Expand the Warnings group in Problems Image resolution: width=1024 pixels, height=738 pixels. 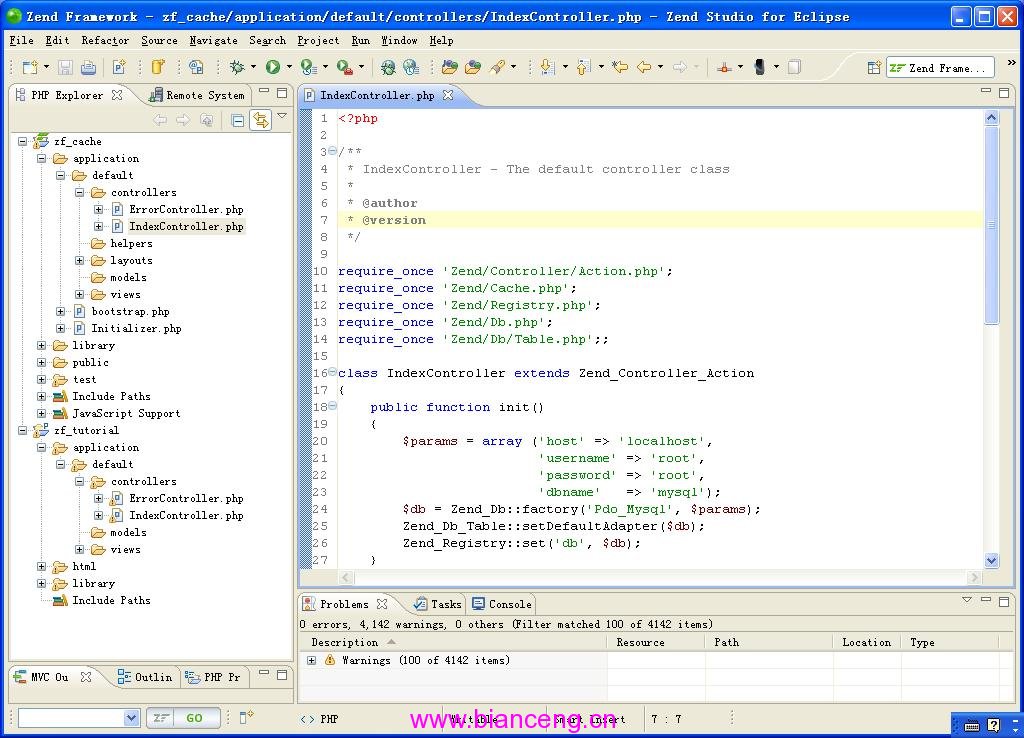click(x=312, y=660)
